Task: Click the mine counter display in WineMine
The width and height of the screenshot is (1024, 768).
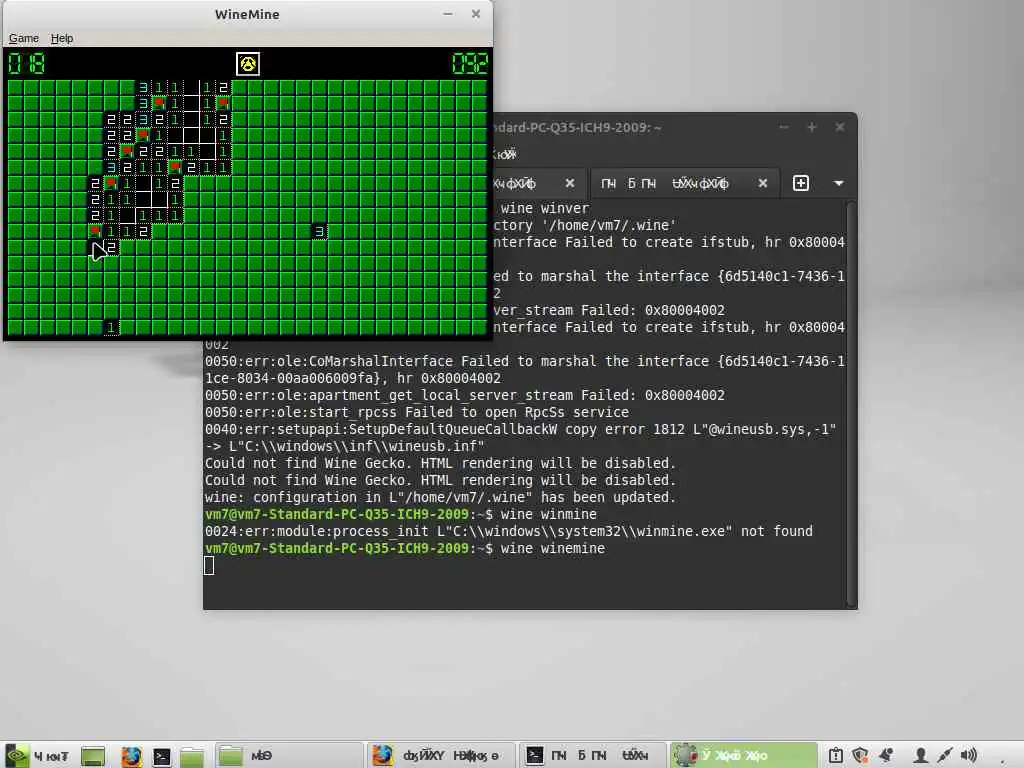Action: tap(26, 63)
